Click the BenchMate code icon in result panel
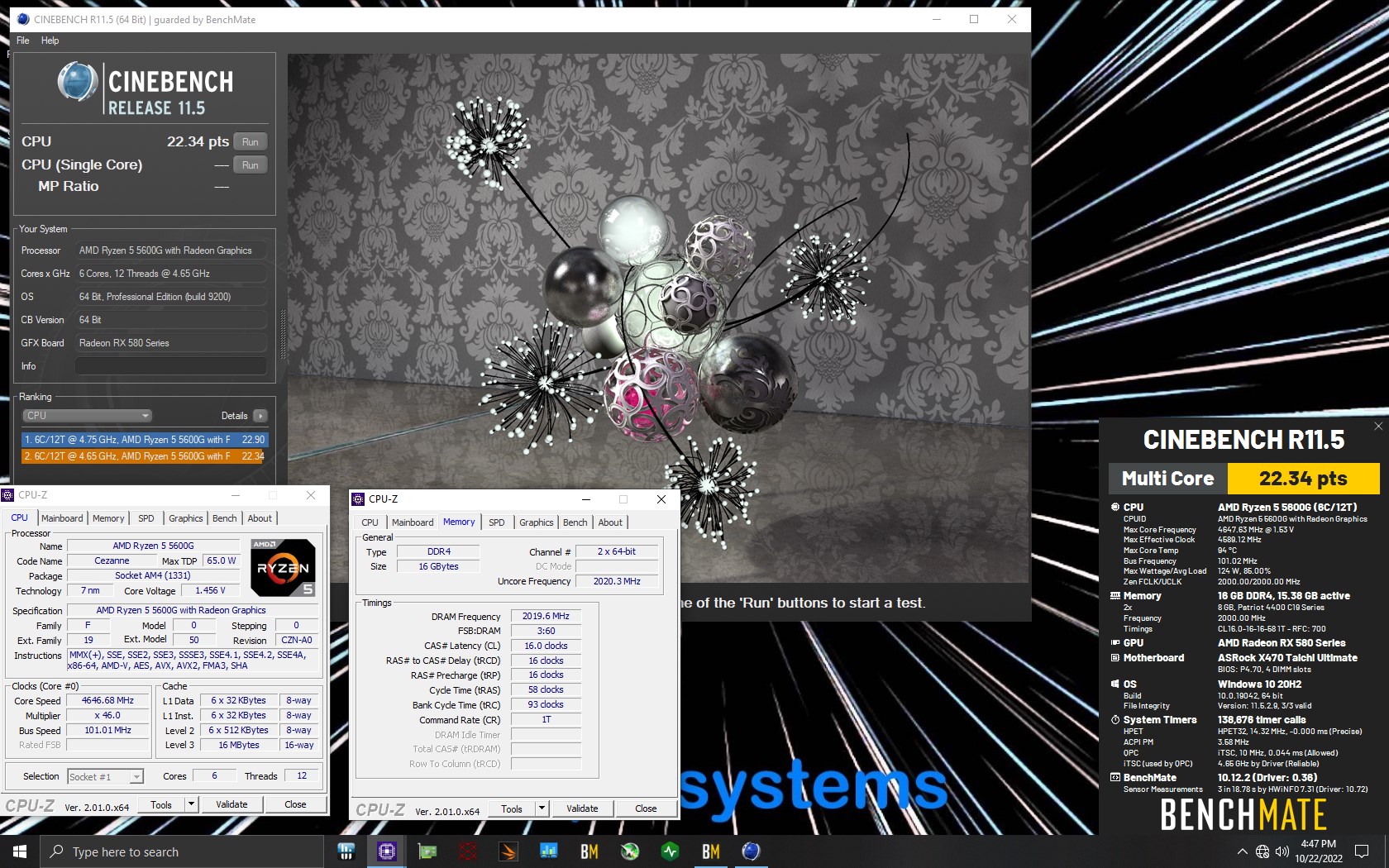1389x868 pixels. [x=1115, y=777]
